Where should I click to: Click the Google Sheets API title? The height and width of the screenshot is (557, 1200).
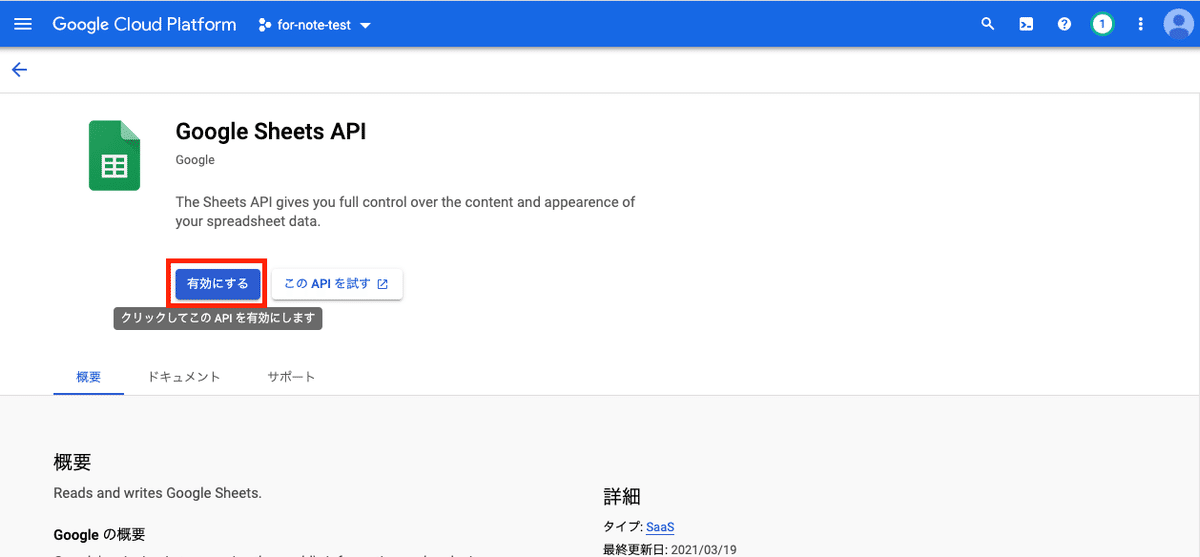coord(271,131)
